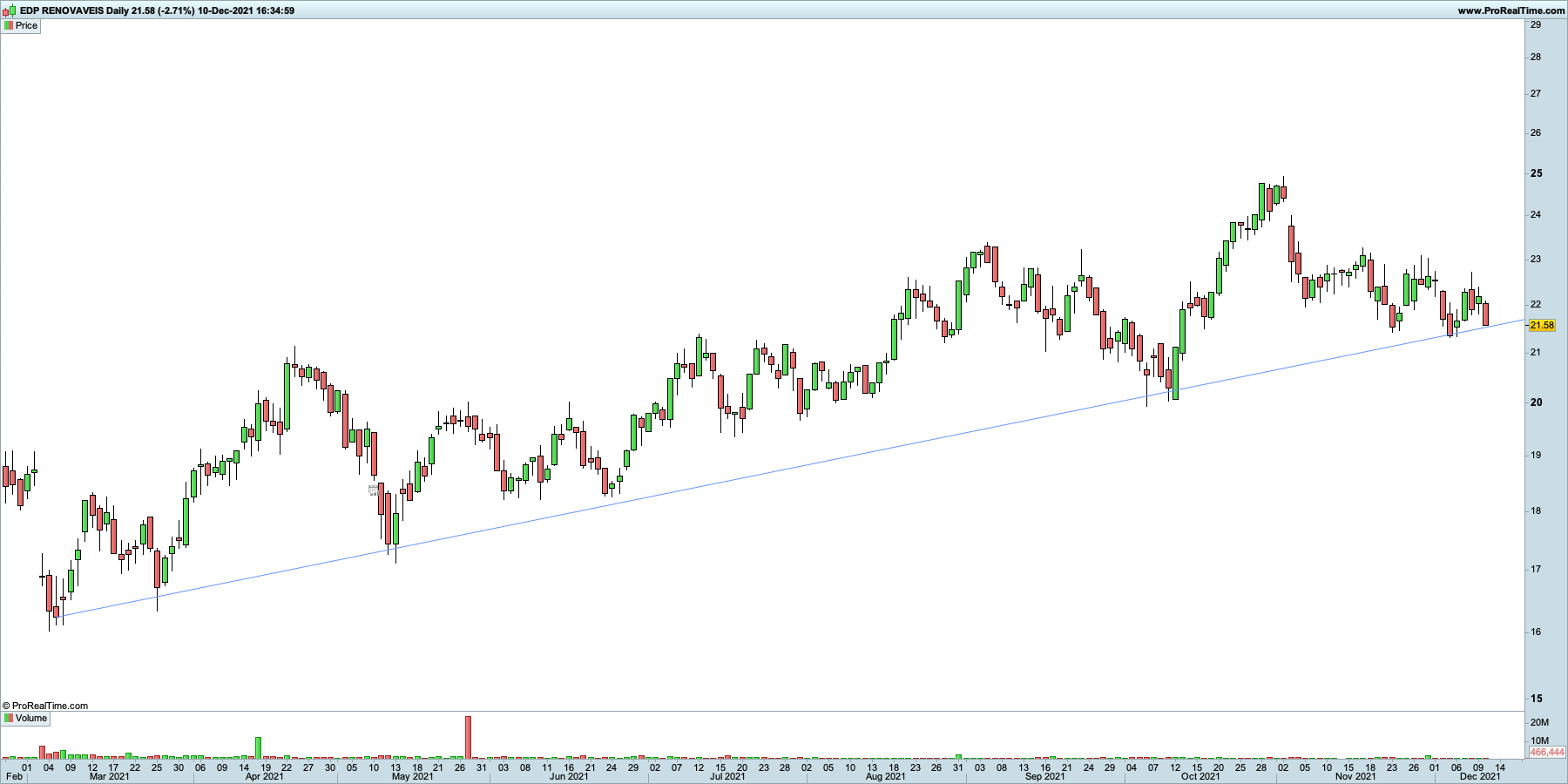The image size is (1568, 784).
Task: Click the May 2021 label on the time axis
Action: click(x=412, y=776)
